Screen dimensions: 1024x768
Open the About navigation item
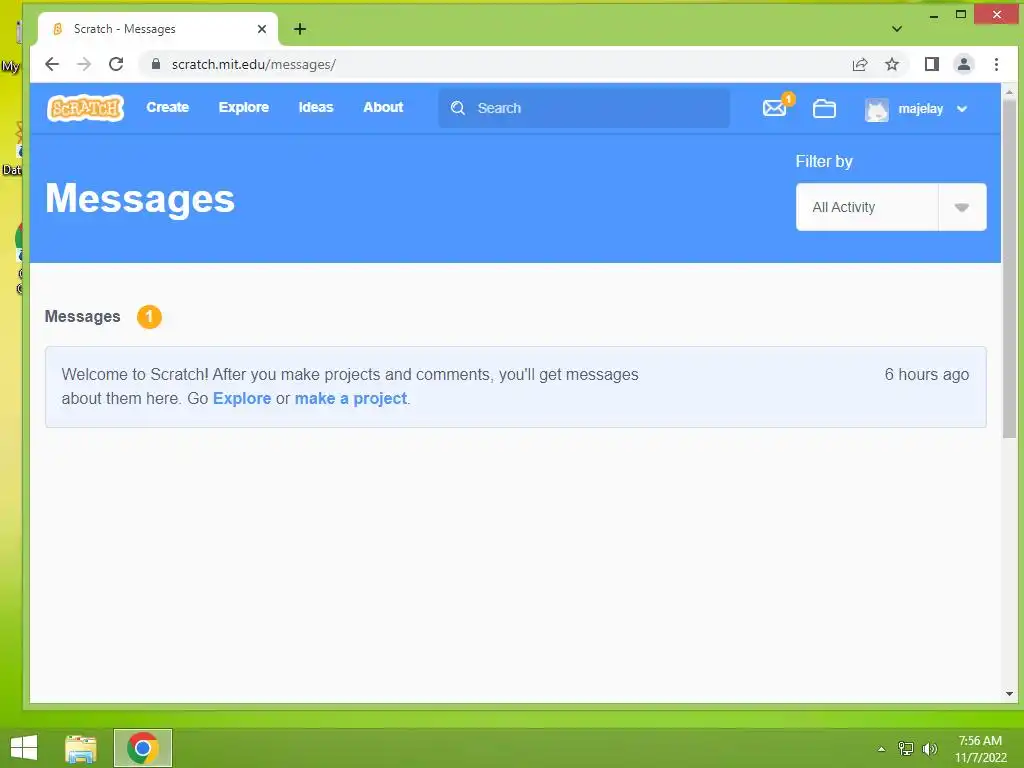[383, 107]
